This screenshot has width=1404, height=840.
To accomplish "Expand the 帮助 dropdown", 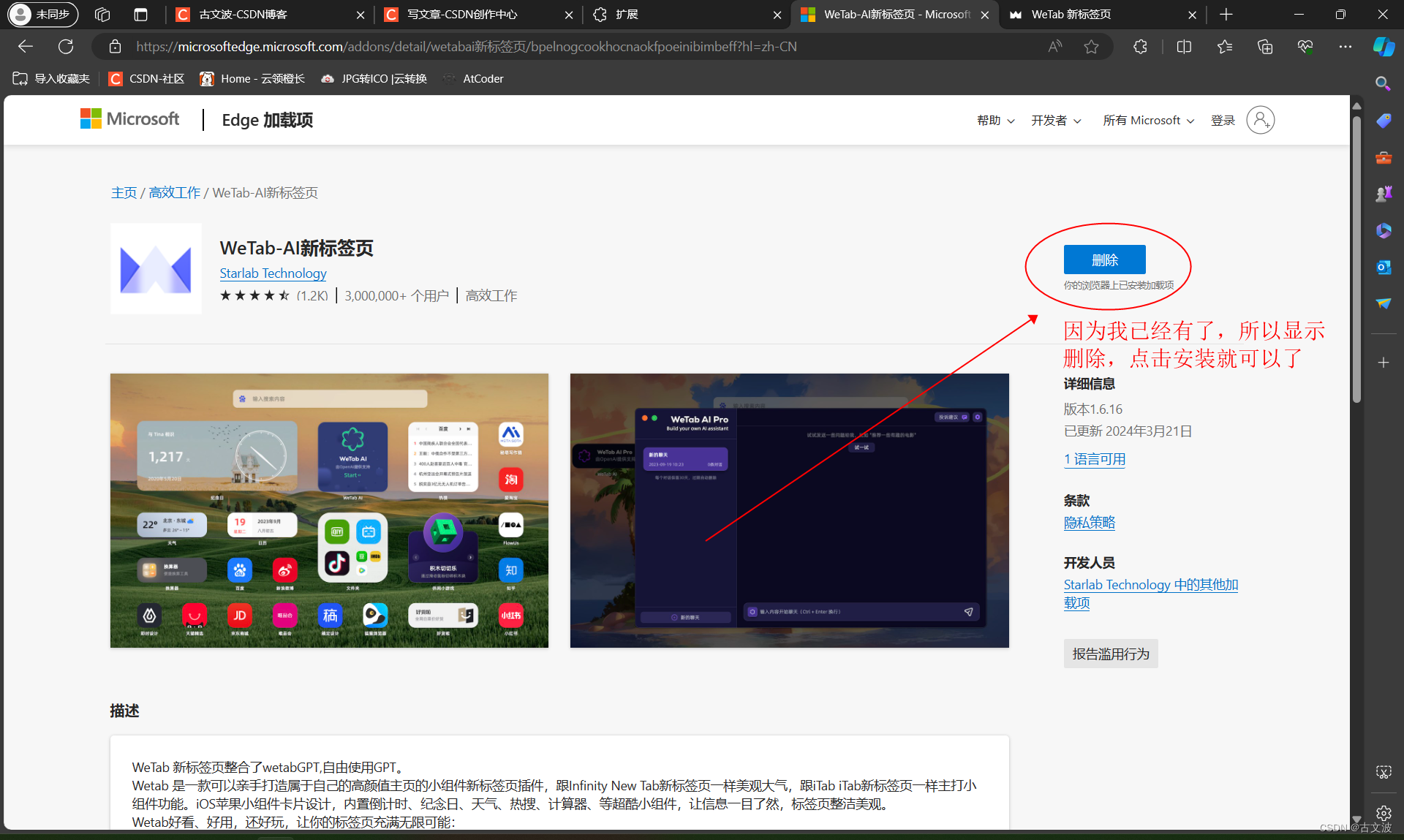I will pos(995,121).
